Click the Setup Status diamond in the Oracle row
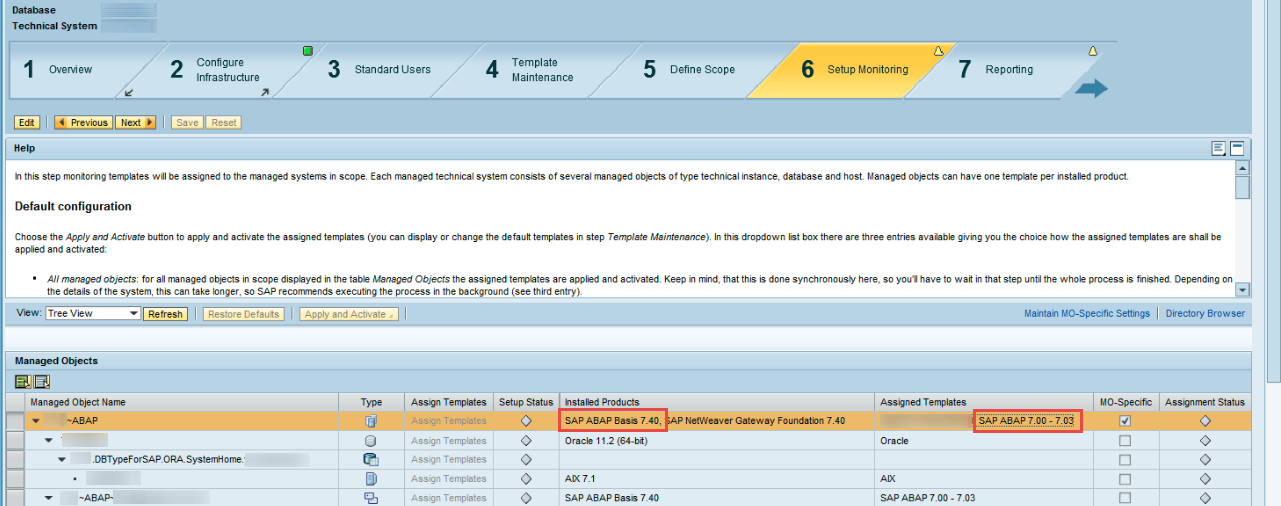The height and width of the screenshot is (506, 1281). click(x=526, y=440)
